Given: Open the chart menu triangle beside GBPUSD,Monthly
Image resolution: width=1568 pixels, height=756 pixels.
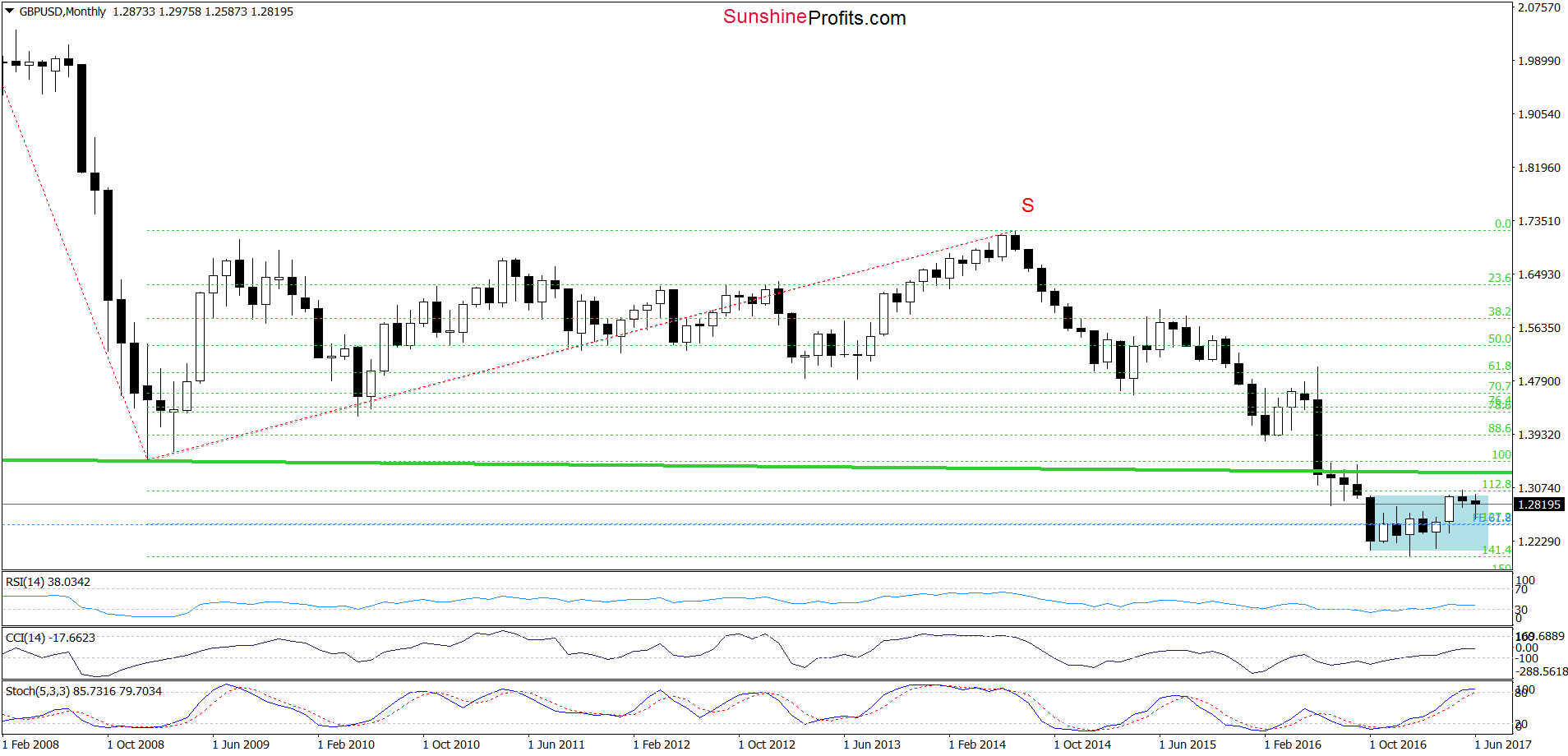Looking at the screenshot, I should 10,12.
